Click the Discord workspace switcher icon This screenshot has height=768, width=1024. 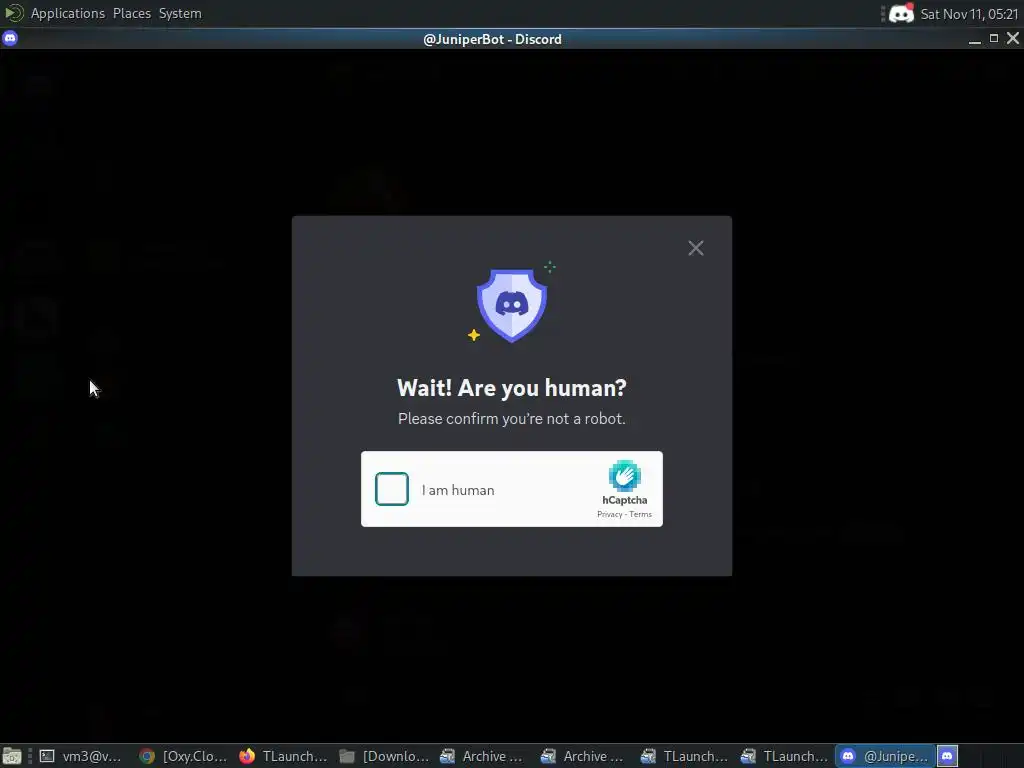coord(948,756)
